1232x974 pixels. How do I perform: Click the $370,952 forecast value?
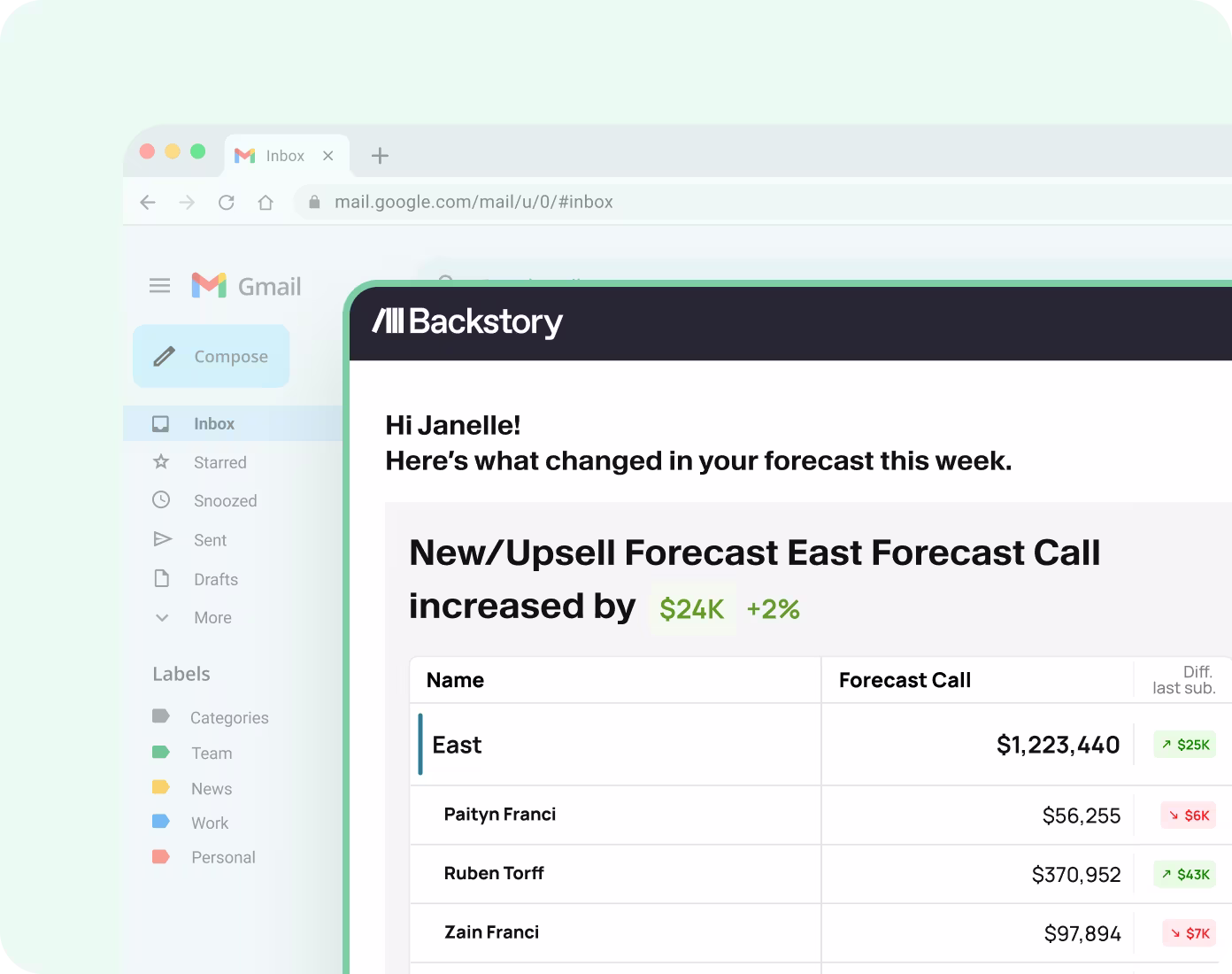click(1076, 875)
